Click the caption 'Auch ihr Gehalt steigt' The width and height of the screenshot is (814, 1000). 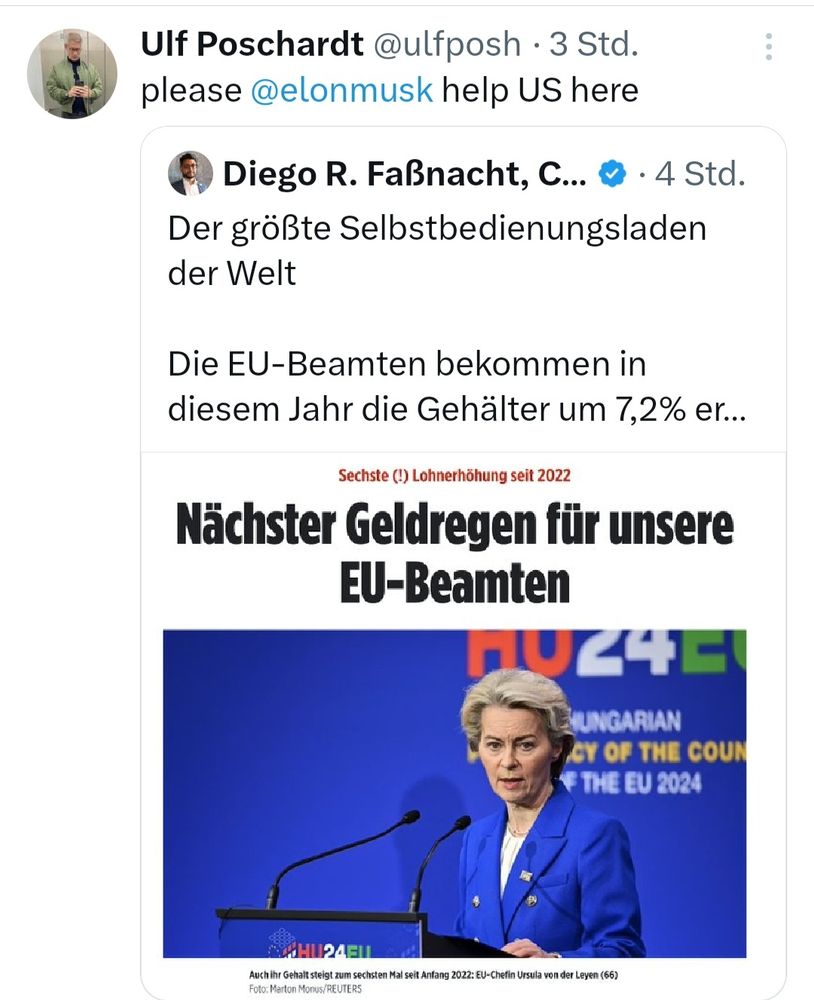[x=433, y=974]
